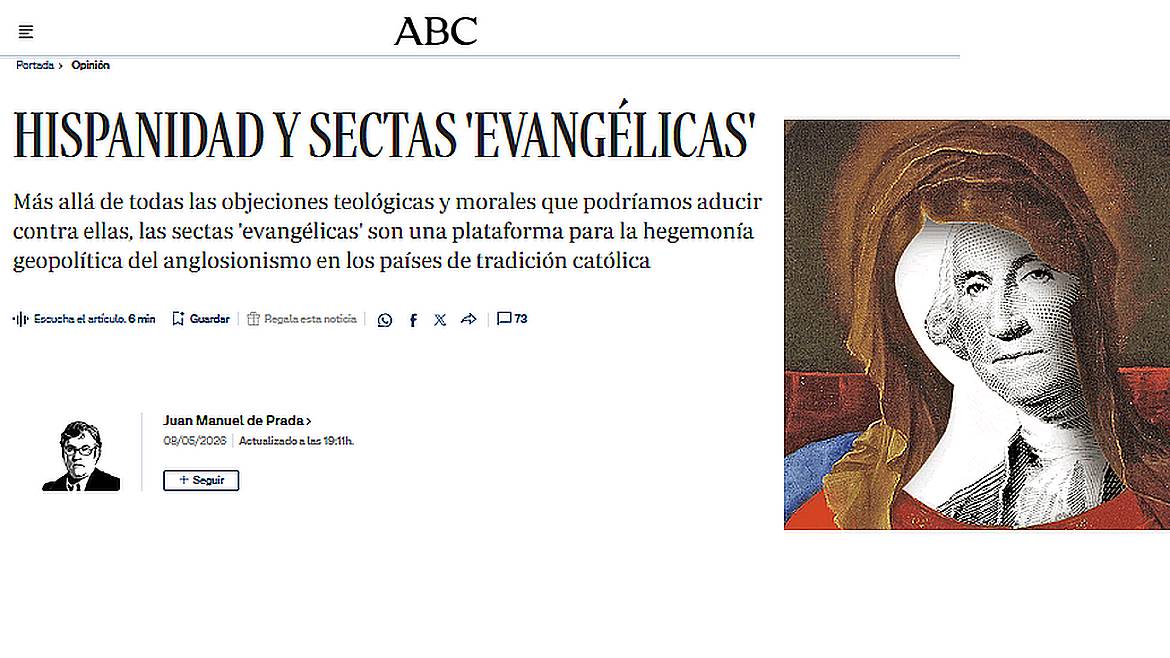Open the hamburger menu

(26, 31)
